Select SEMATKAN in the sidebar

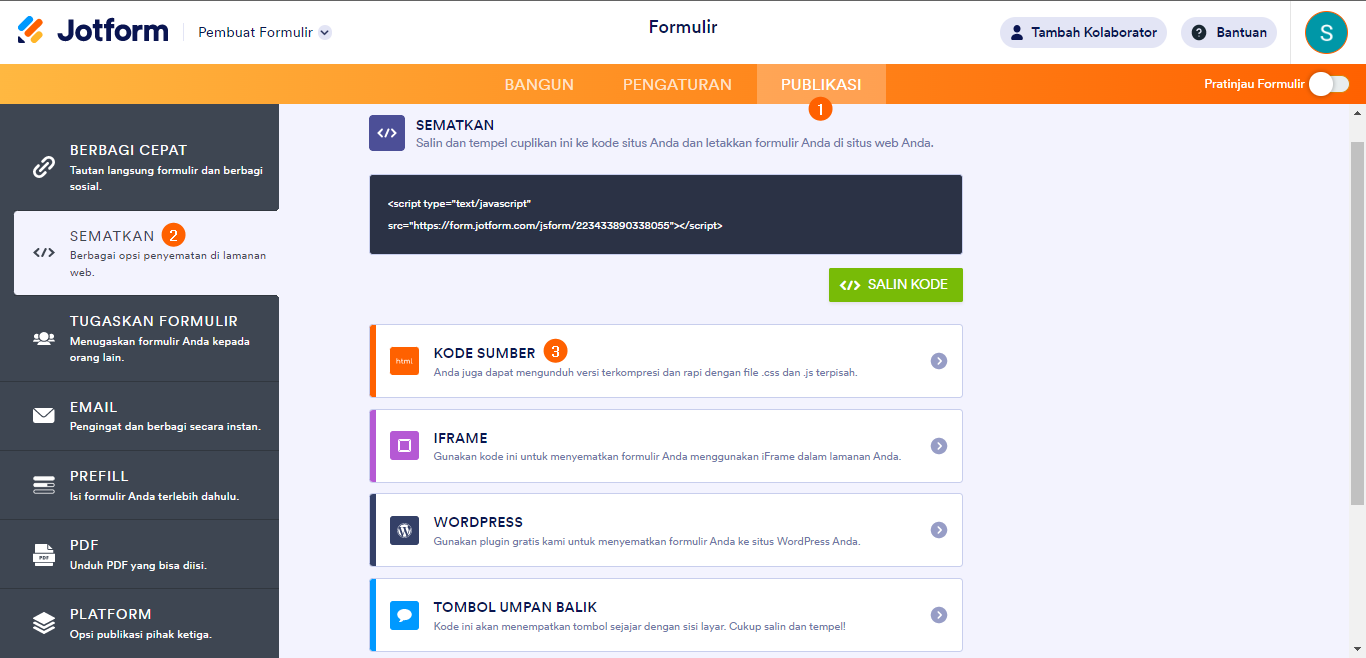coord(146,253)
